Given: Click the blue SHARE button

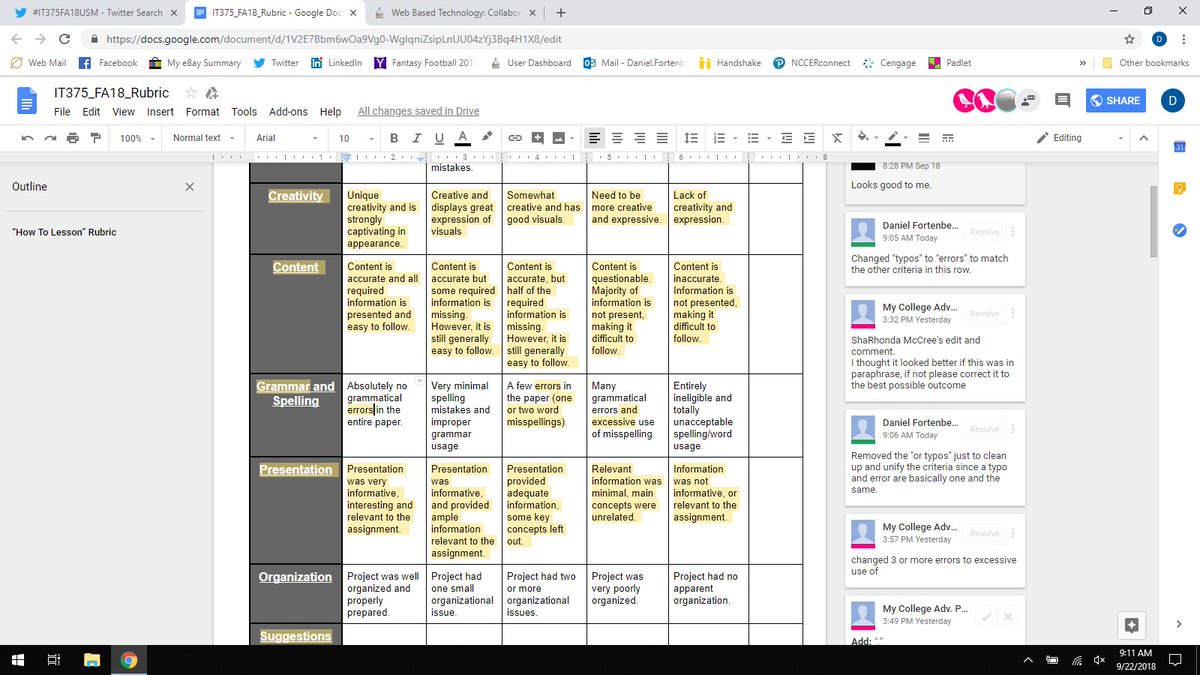Looking at the screenshot, I should click(1115, 100).
